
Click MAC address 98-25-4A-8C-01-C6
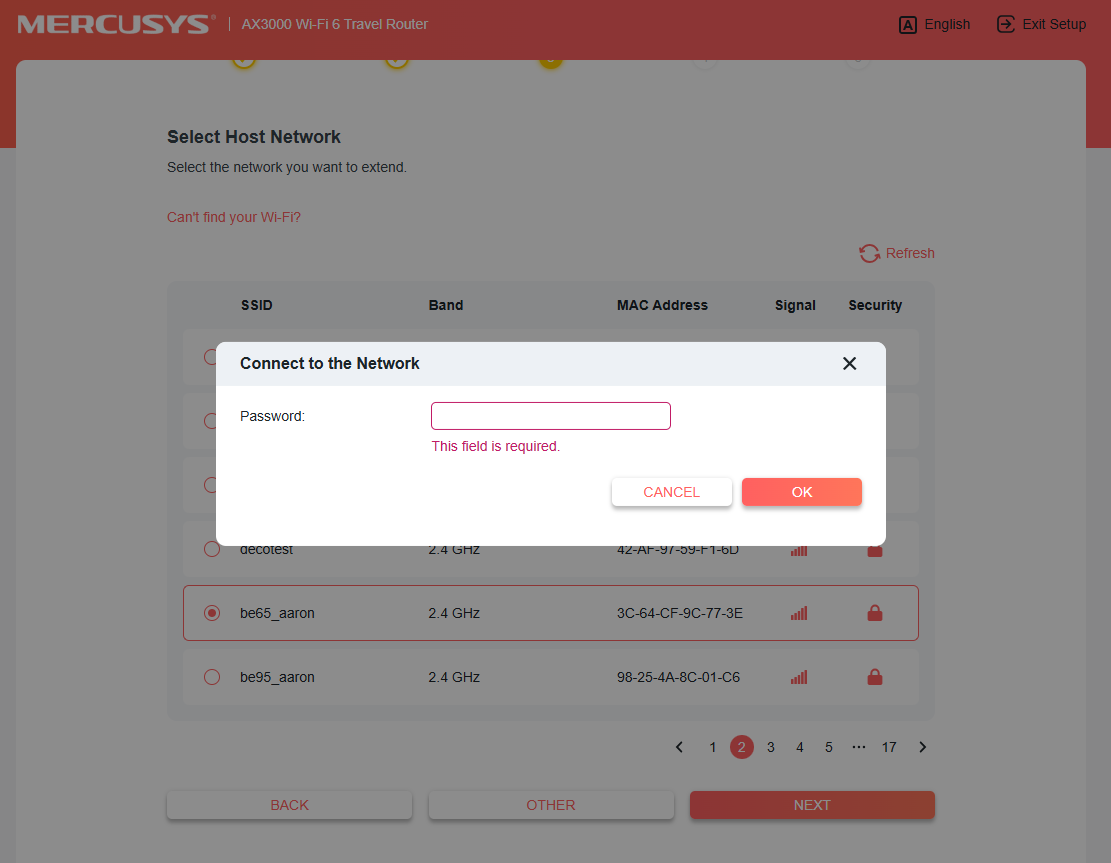coord(678,677)
